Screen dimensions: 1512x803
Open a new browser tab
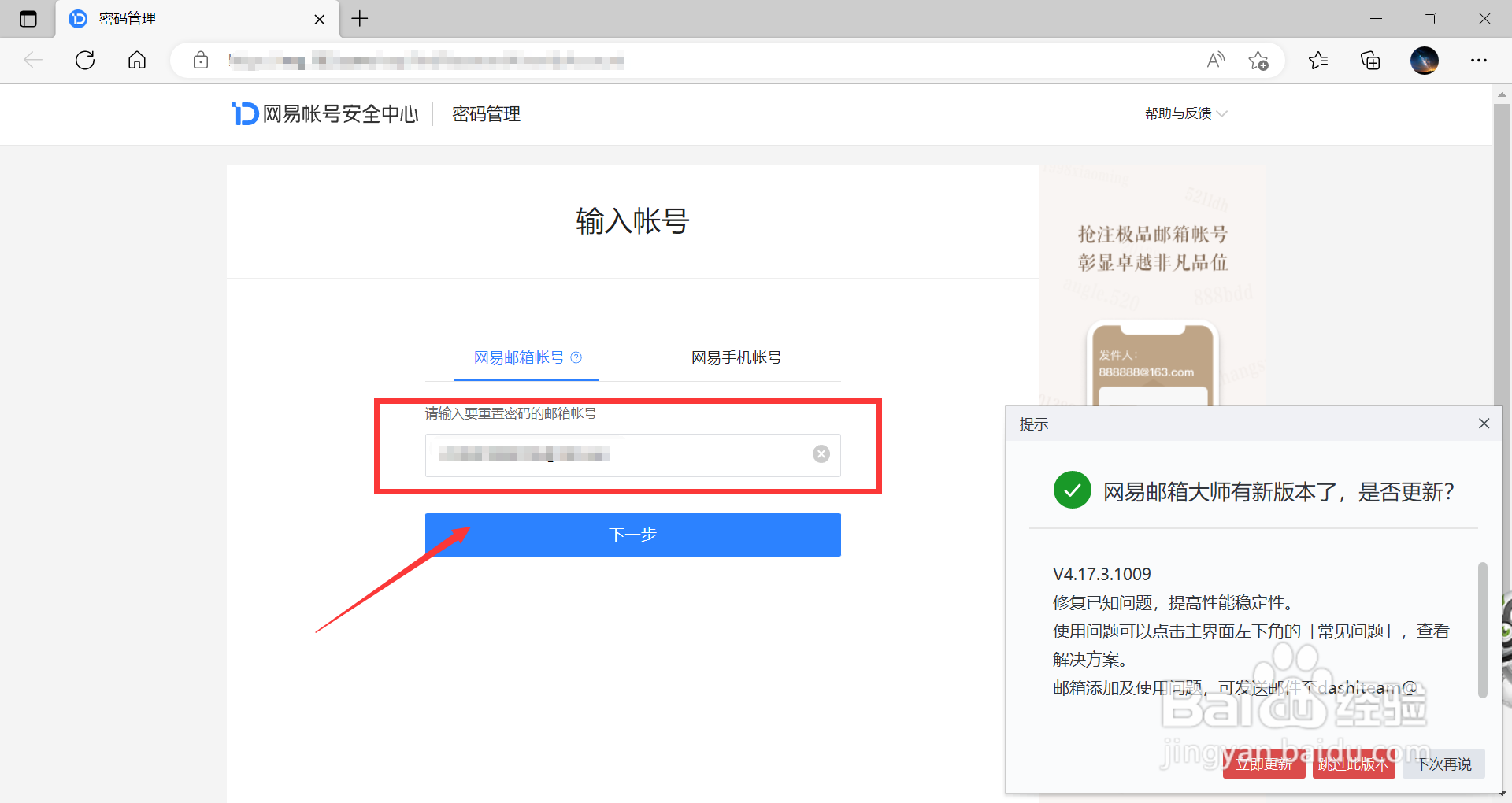click(360, 18)
